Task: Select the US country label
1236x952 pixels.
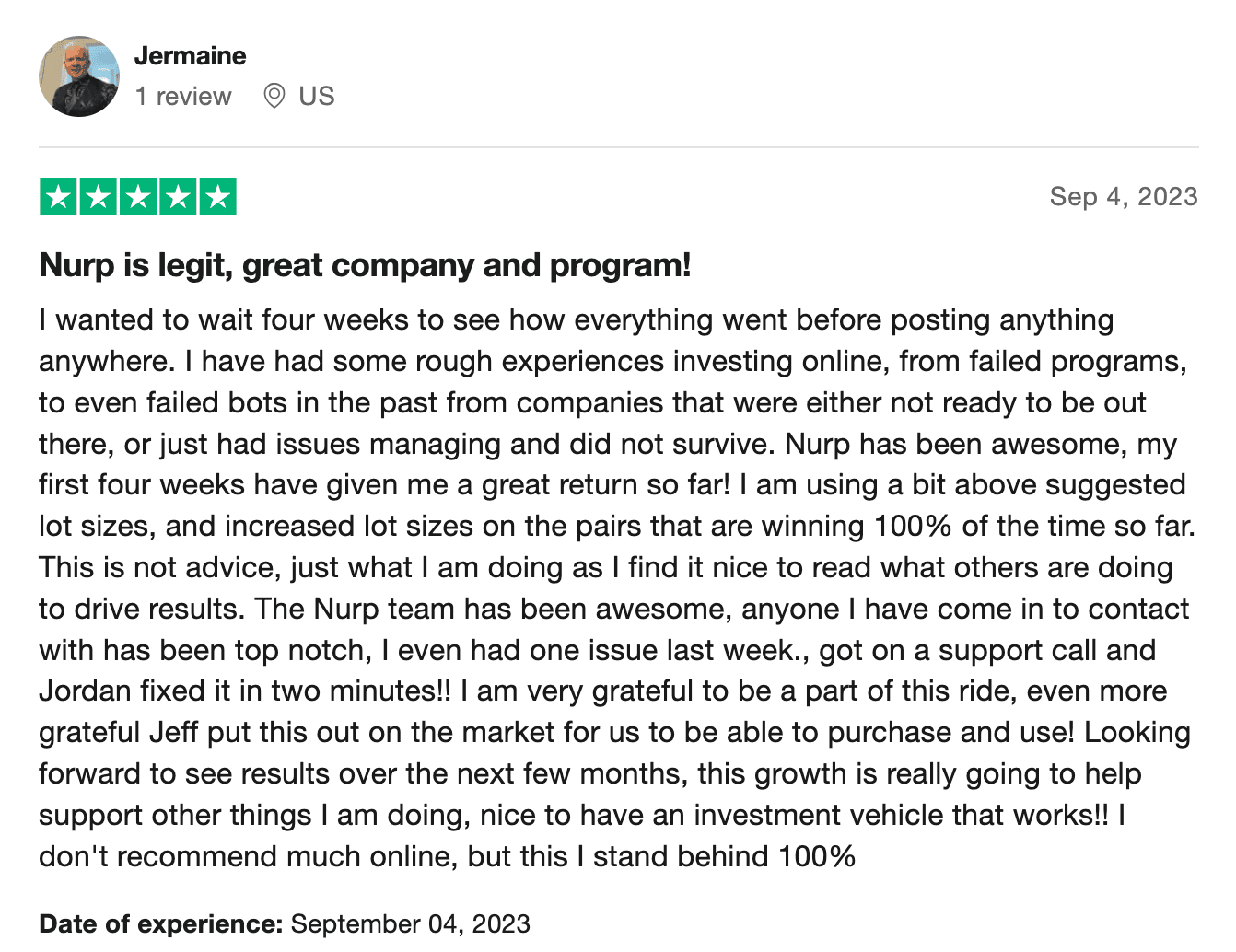Action: tap(317, 96)
